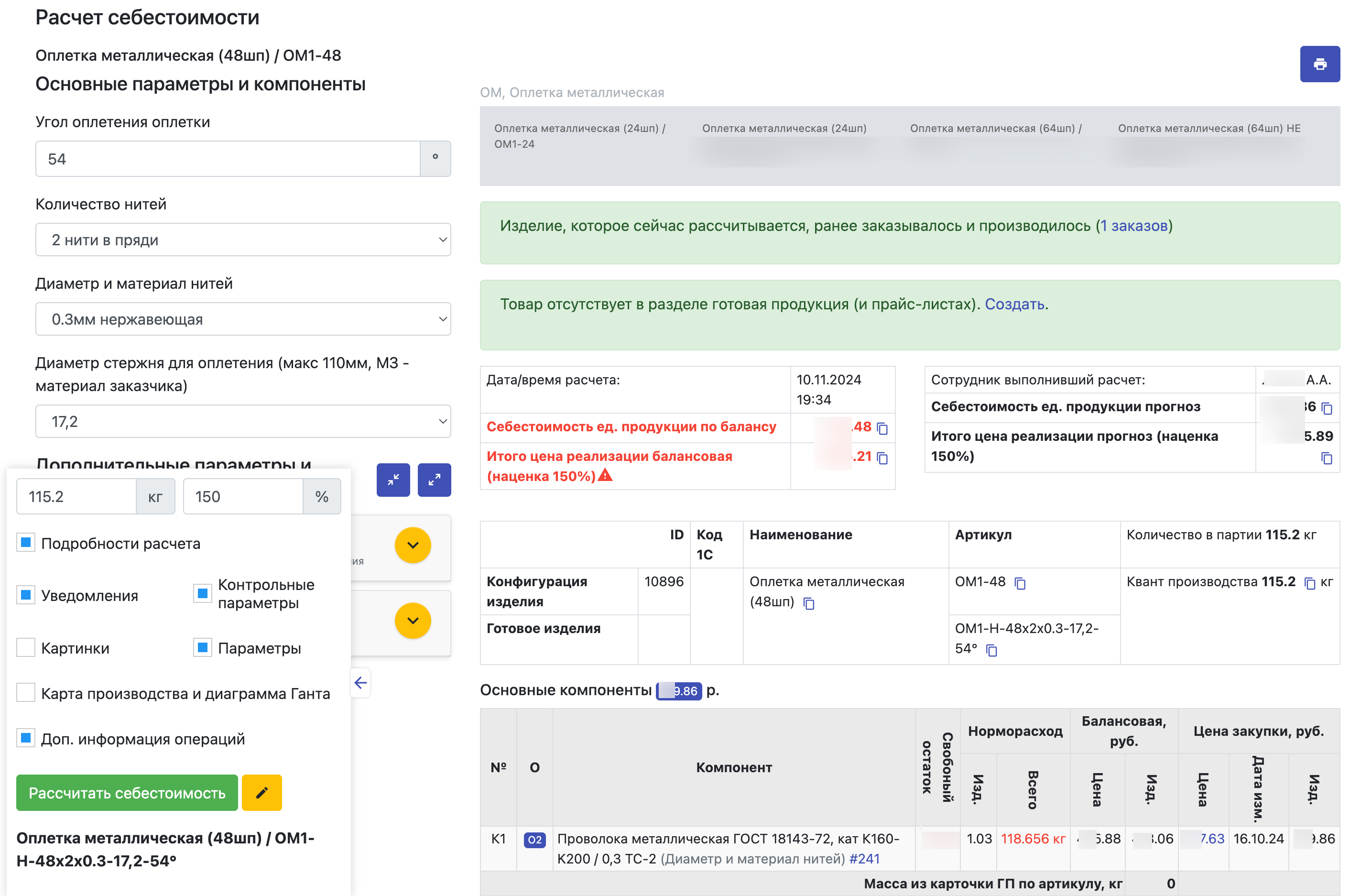
Task: Copy production quantum 115.2 value
Action: point(1309,583)
